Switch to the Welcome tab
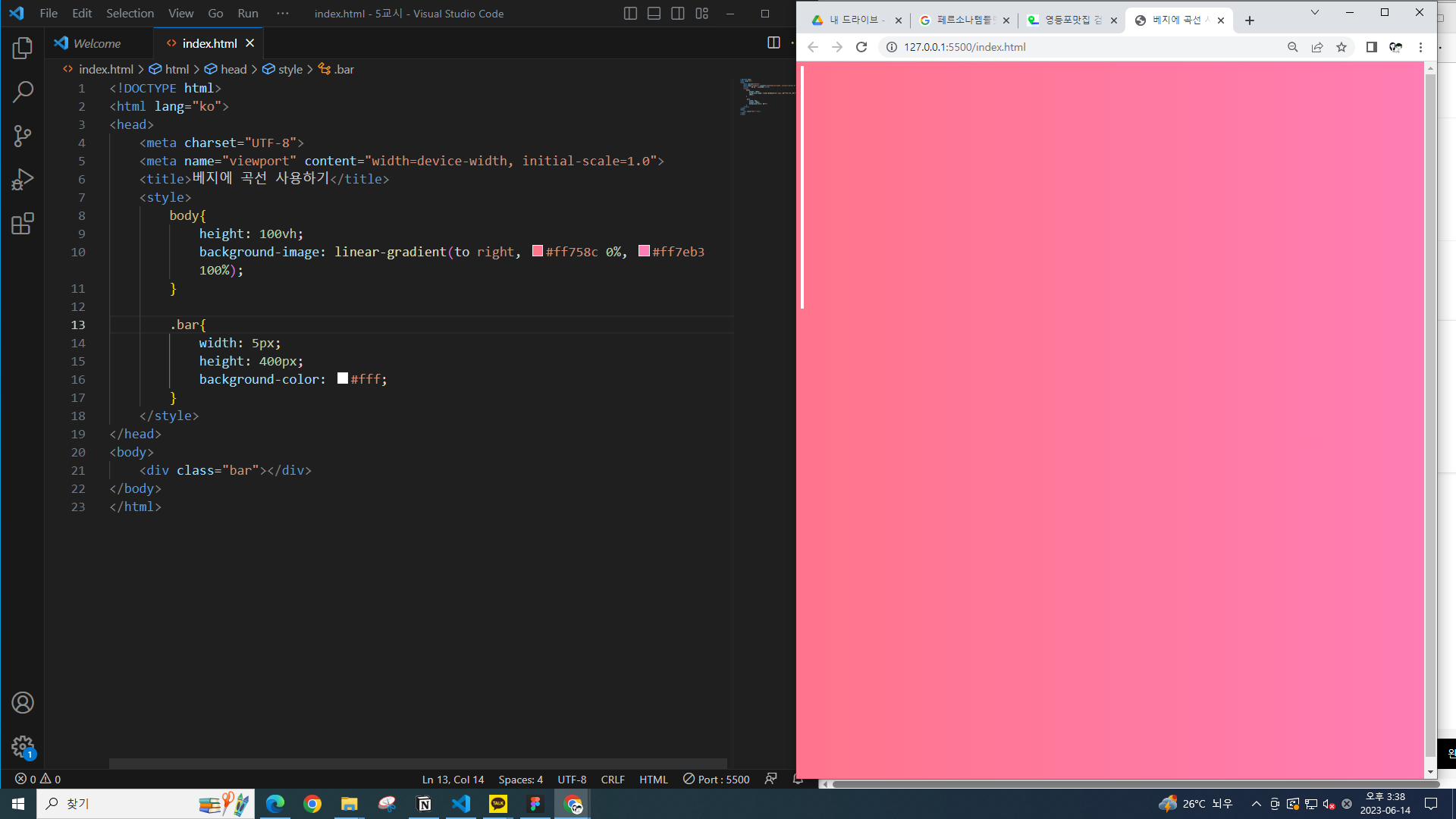The width and height of the screenshot is (1456, 819). (x=97, y=44)
